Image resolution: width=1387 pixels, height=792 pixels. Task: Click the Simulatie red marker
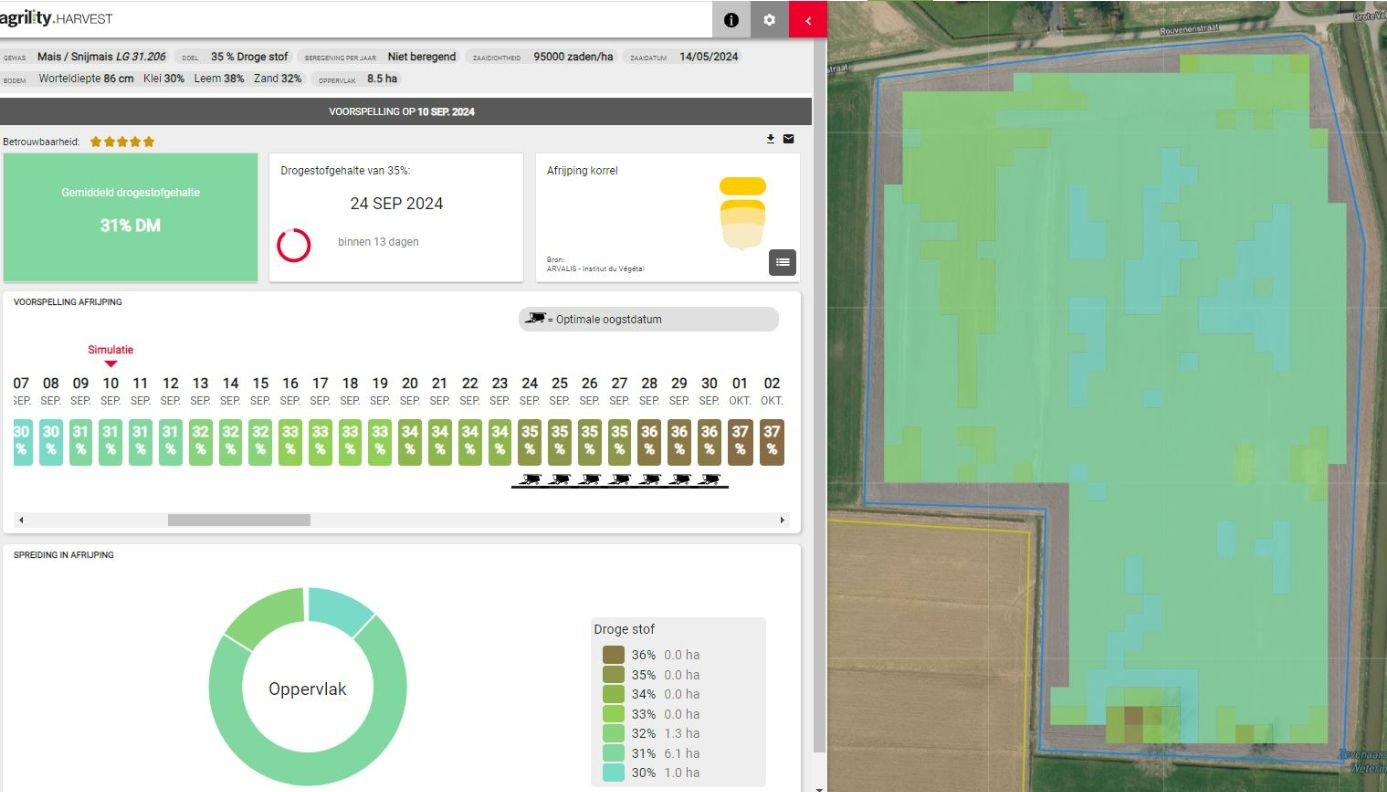(x=110, y=355)
